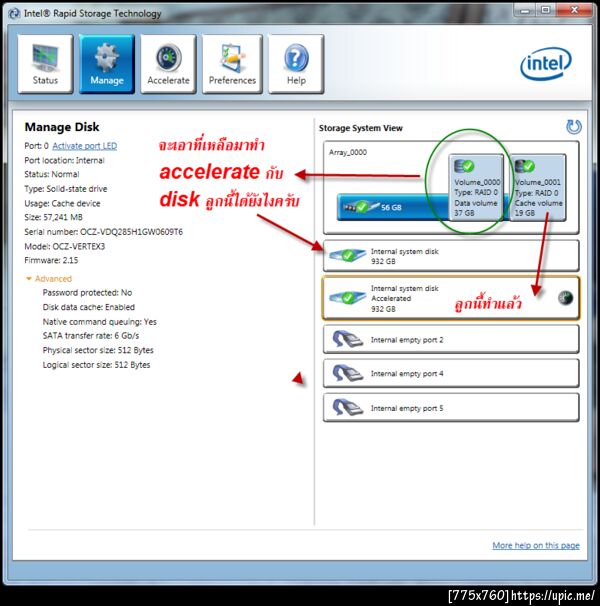Select the non-accelerated Internal system disk 932 GB
This screenshot has height=606, width=600.
(x=451, y=256)
